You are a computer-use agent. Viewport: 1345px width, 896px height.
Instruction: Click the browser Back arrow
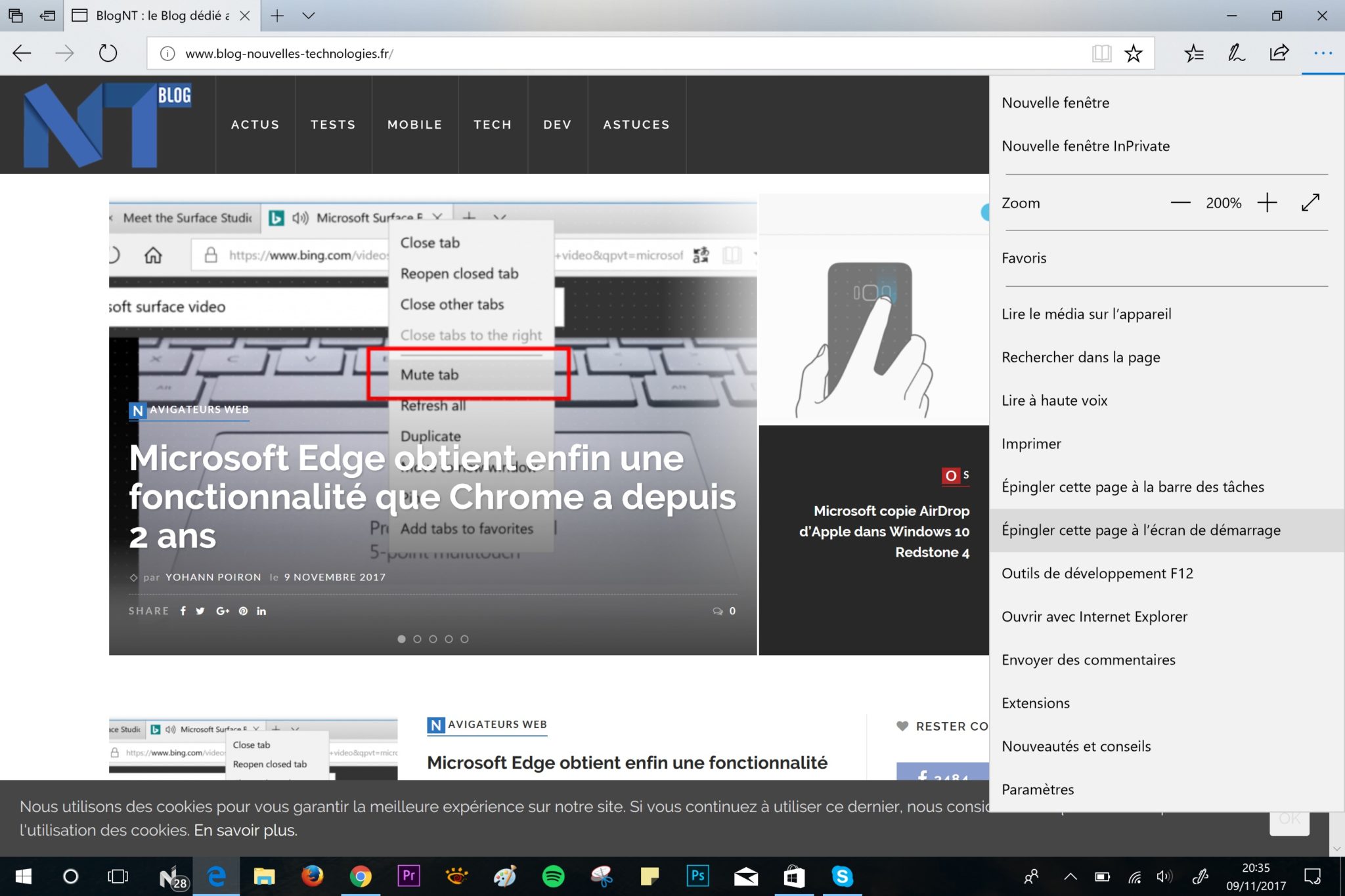pos(22,53)
